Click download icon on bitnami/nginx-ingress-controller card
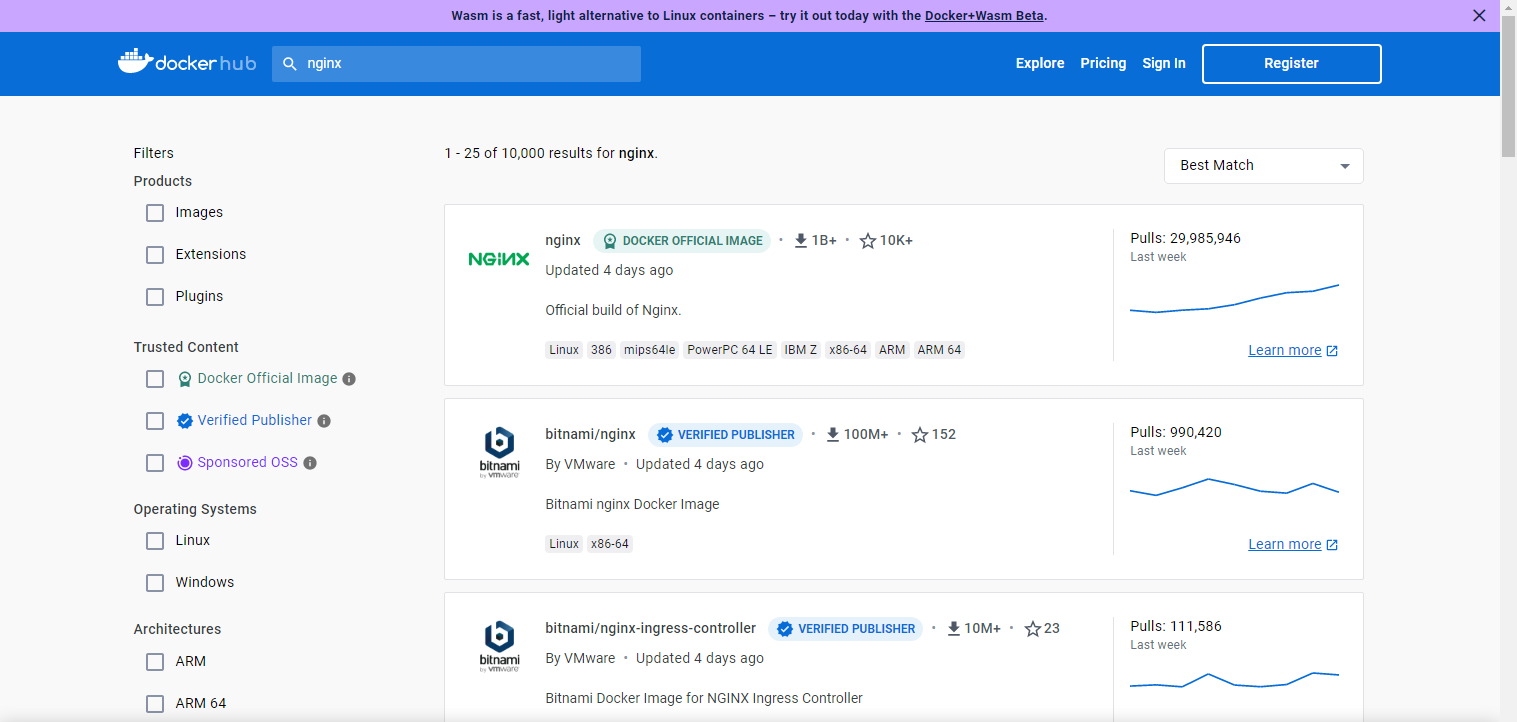1517x722 pixels. tap(953, 628)
